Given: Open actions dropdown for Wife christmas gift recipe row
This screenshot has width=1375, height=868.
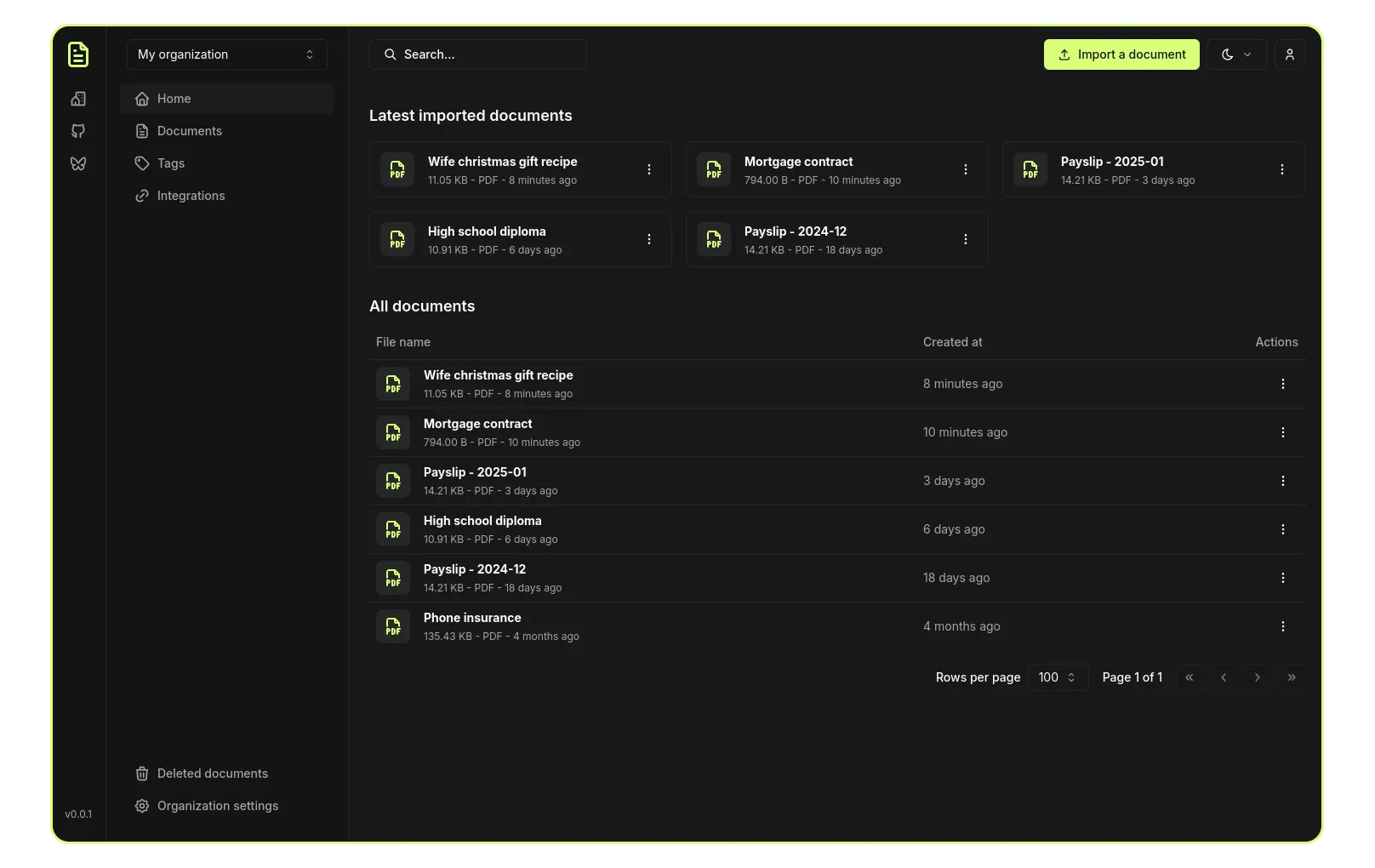Looking at the screenshot, I should pos(1282,384).
